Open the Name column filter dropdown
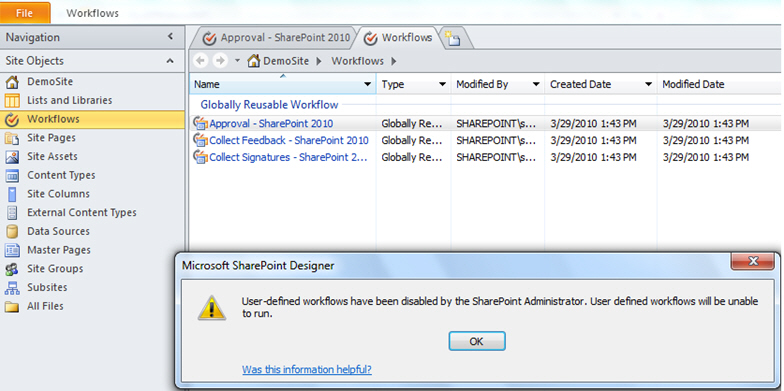This screenshot has height=391, width=784. click(368, 84)
